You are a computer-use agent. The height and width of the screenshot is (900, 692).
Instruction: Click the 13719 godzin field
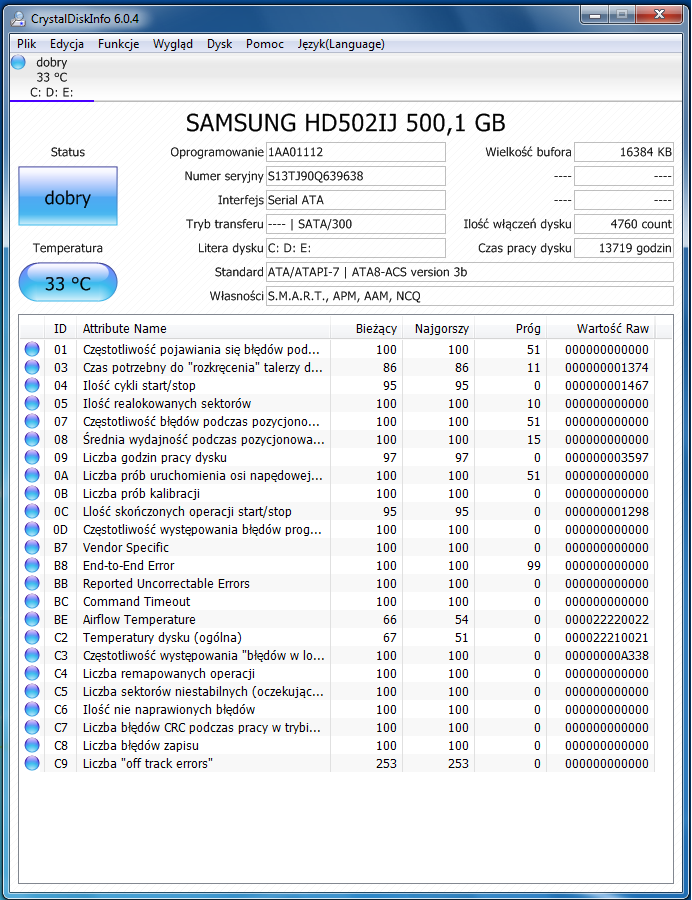624,249
